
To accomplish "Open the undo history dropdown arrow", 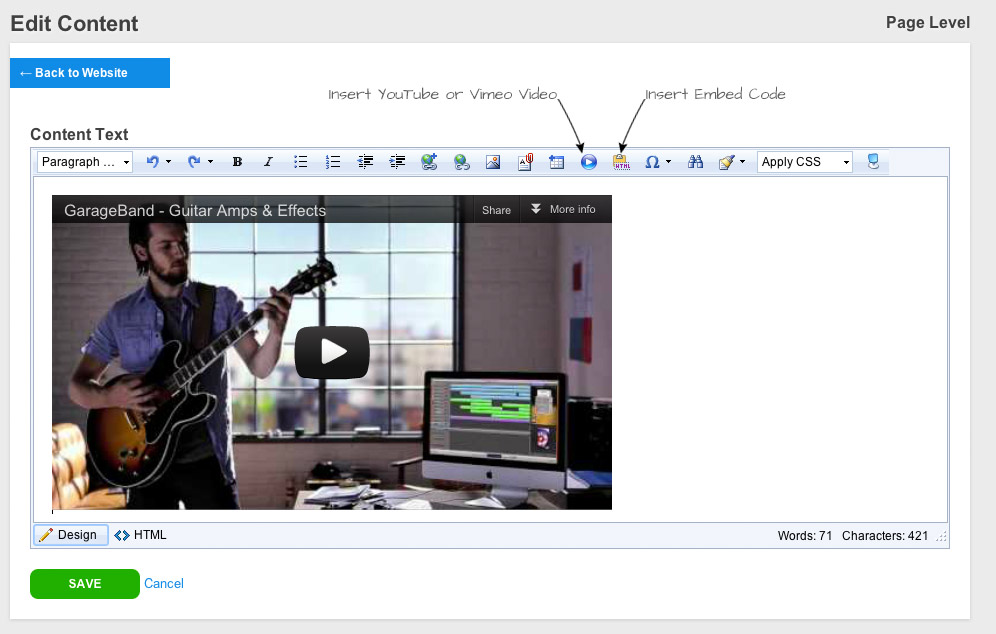I will click(168, 162).
